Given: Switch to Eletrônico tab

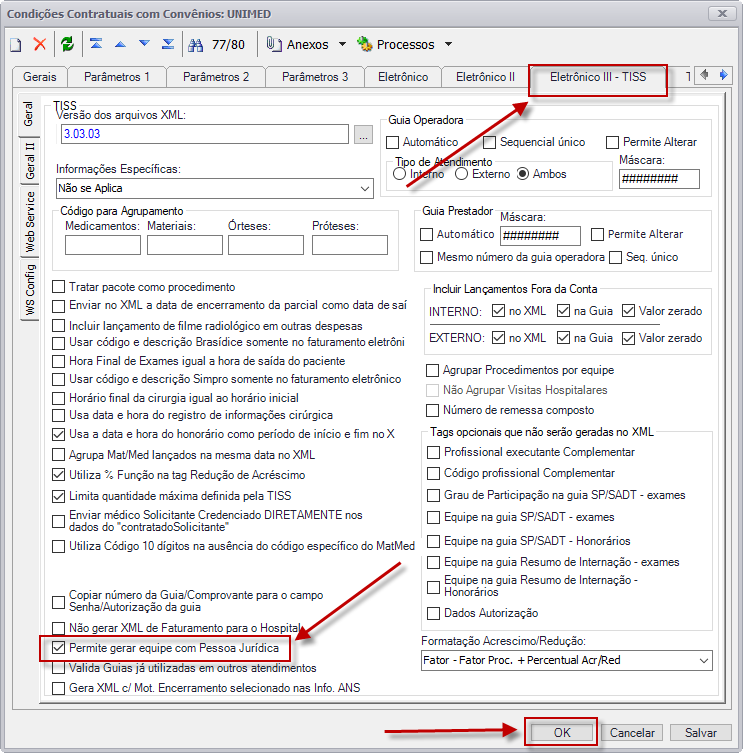Looking at the screenshot, I should (x=403, y=77).
